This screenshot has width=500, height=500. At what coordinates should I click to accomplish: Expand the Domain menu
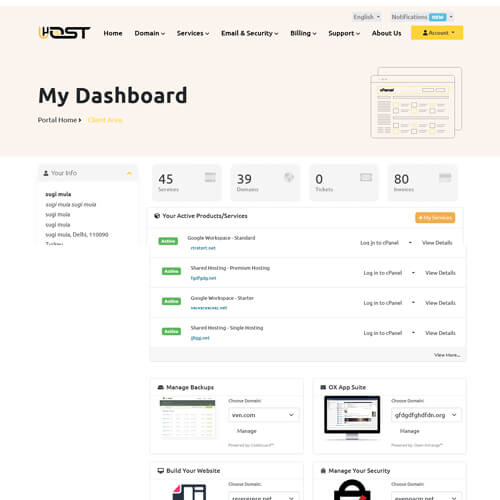(150, 33)
